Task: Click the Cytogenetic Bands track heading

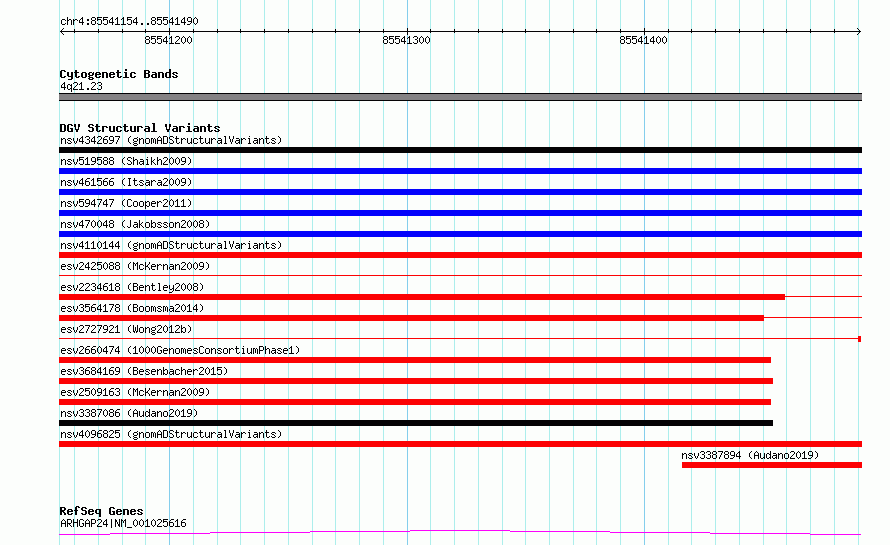Action: click(119, 74)
